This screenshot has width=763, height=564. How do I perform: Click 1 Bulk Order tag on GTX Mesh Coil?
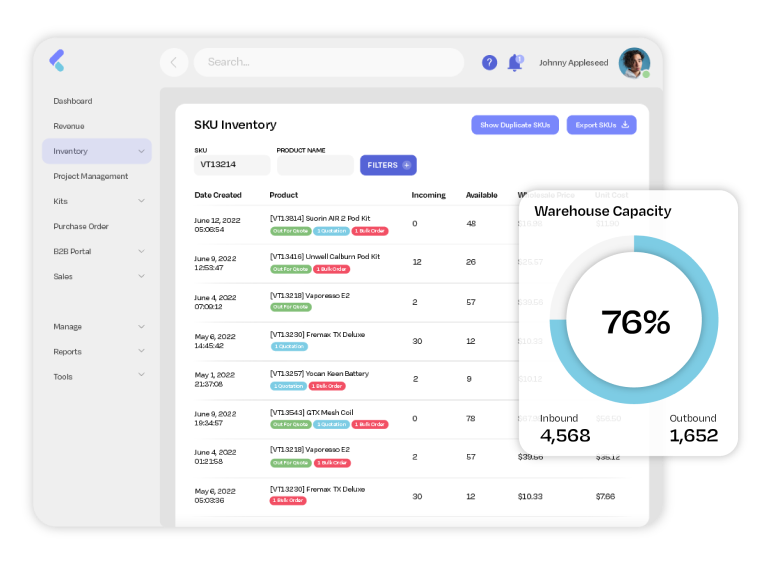point(370,424)
